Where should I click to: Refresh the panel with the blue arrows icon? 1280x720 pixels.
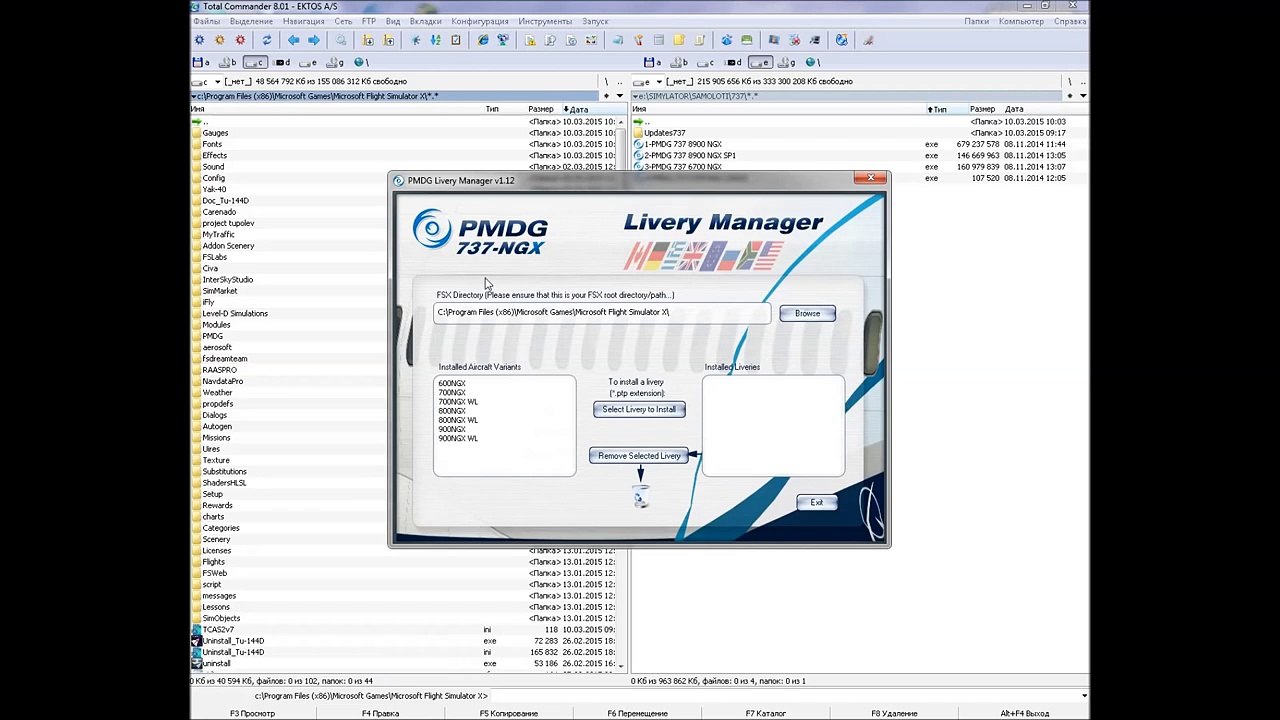pos(266,40)
